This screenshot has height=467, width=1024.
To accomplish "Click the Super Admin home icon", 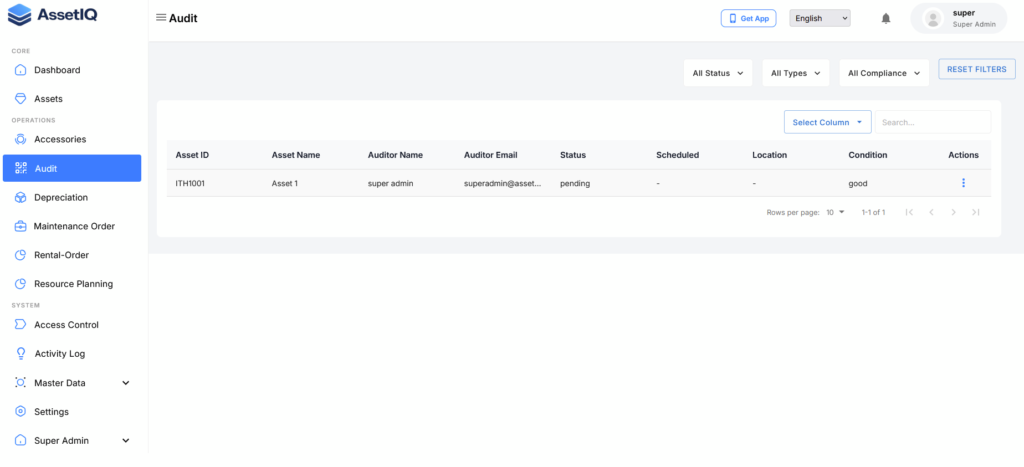I will (20, 440).
